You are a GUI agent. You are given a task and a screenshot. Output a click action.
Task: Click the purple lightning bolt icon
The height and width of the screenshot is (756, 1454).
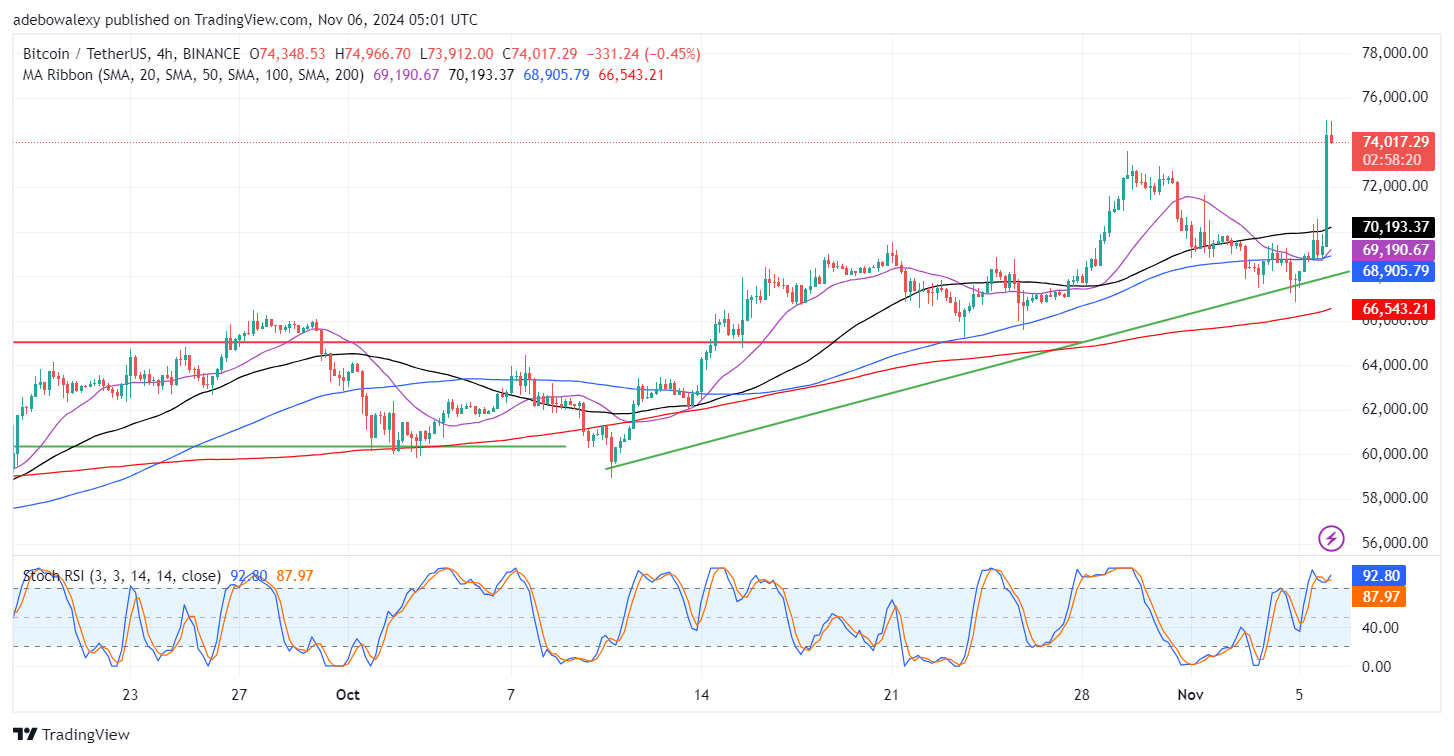click(x=1331, y=539)
